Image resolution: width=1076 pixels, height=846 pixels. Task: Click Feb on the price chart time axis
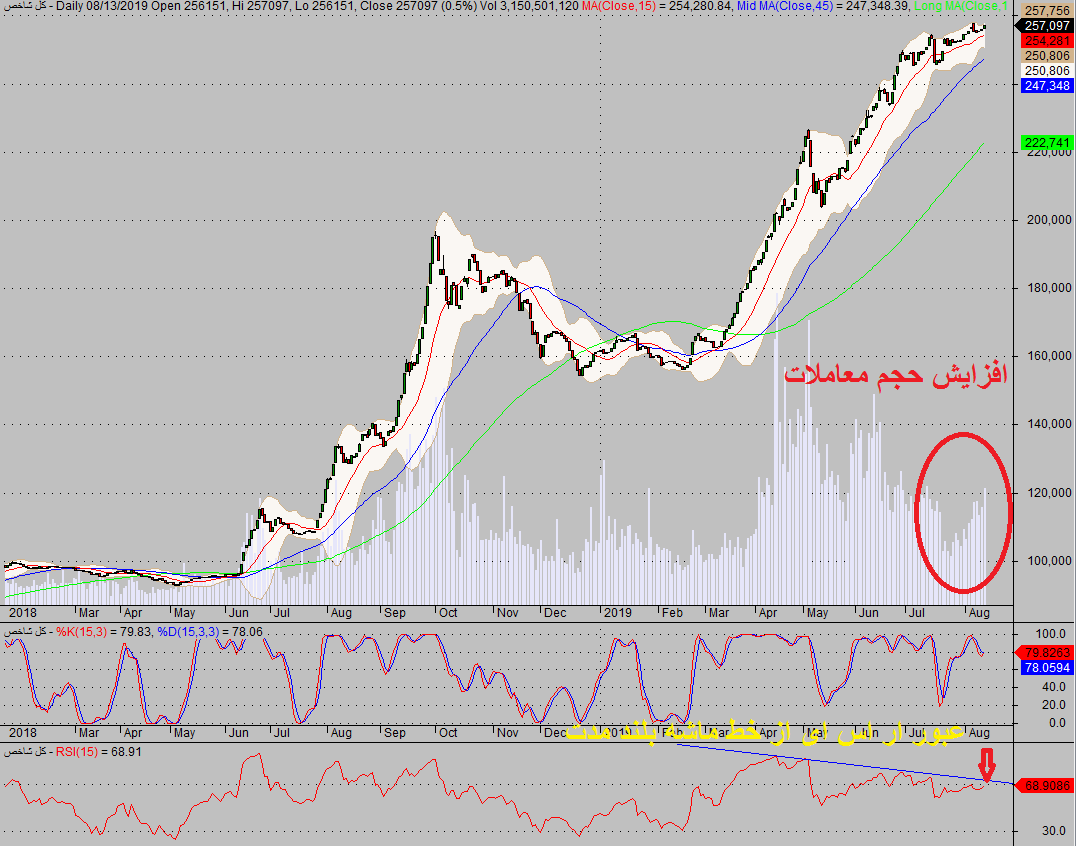pos(672,613)
